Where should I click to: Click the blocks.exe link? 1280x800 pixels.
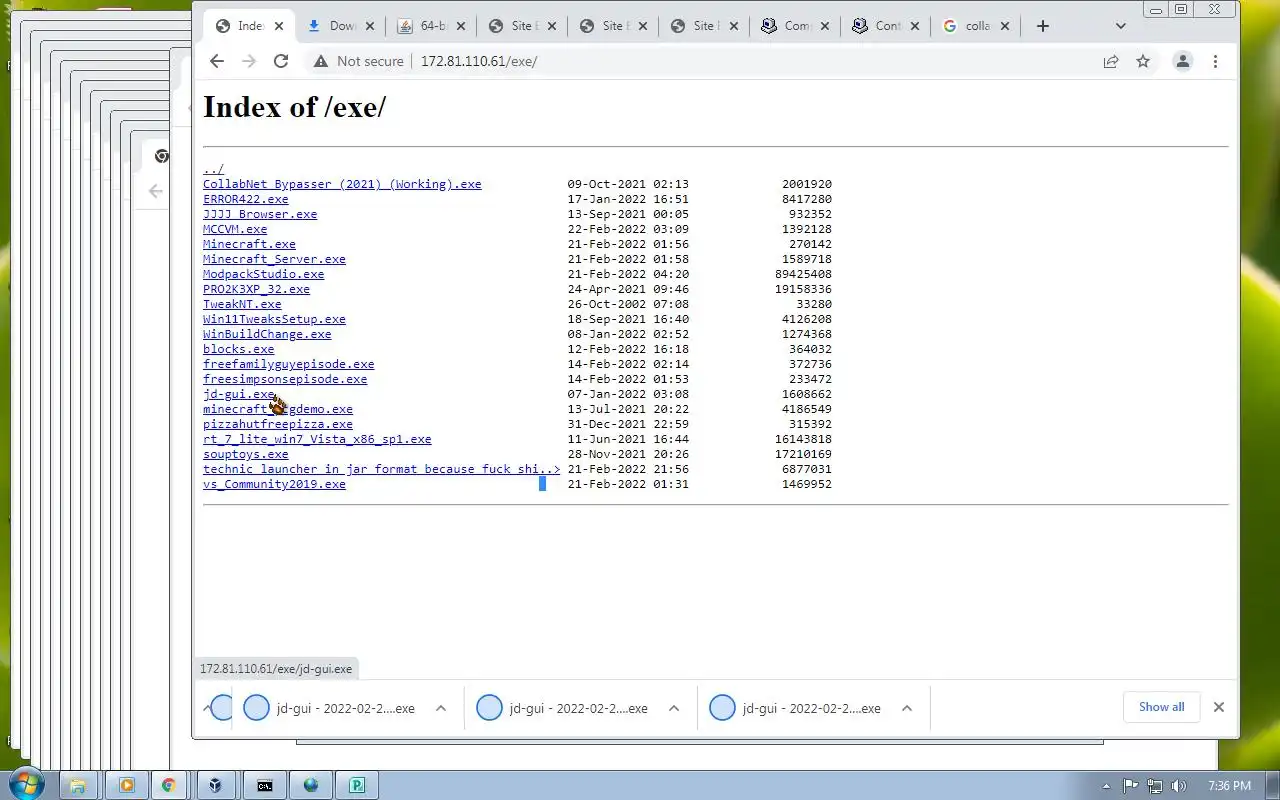click(x=238, y=349)
